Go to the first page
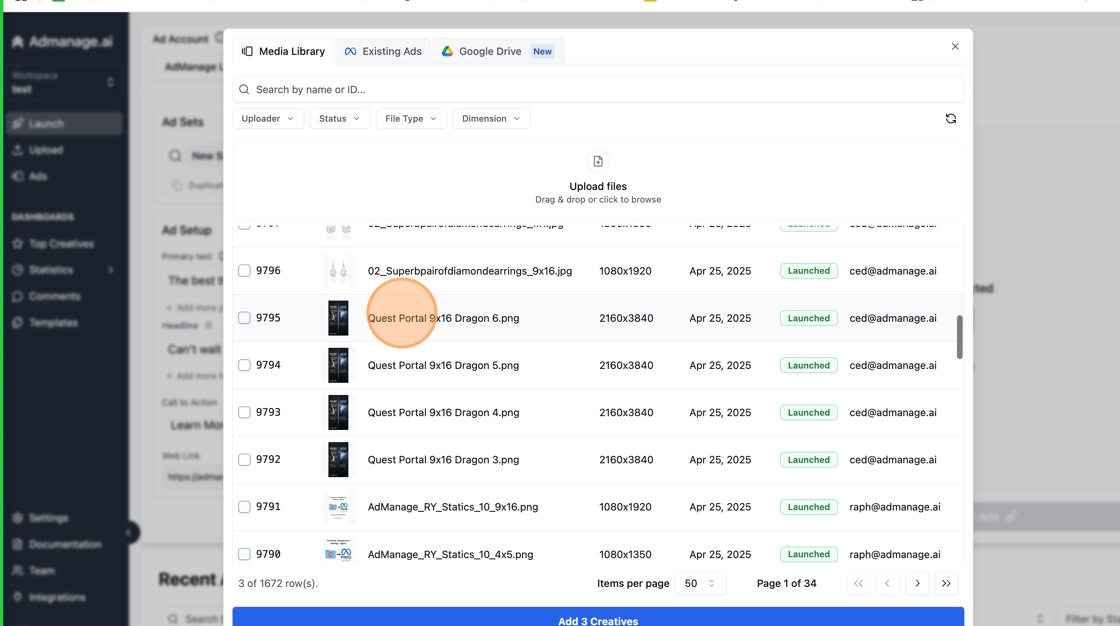The width and height of the screenshot is (1120, 626). [859, 583]
